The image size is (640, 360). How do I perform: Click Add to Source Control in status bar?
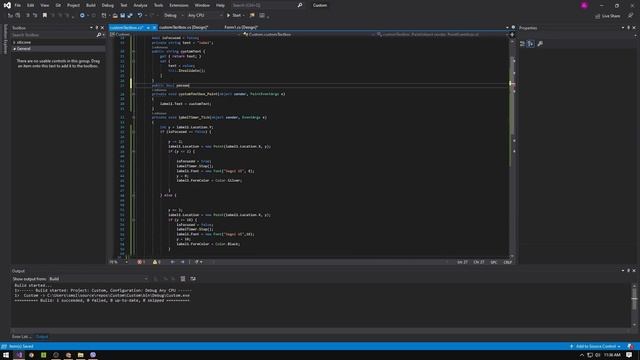595,347
